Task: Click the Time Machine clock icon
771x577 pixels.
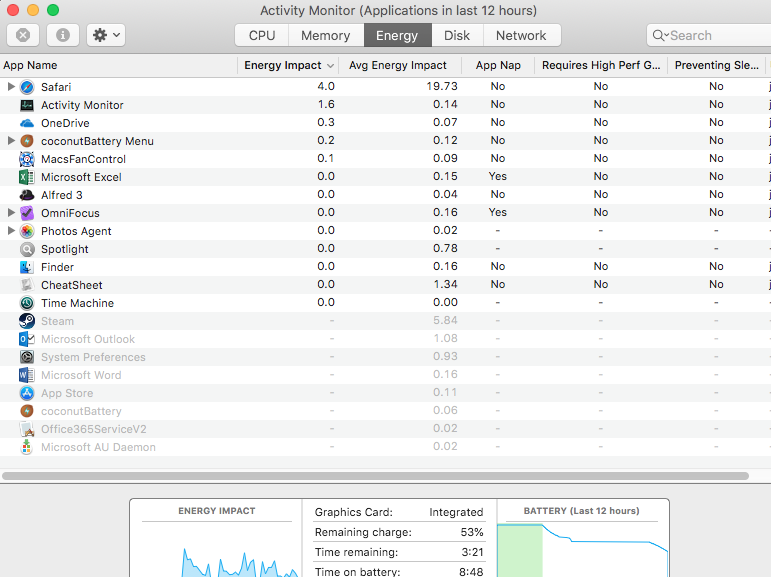Action: coord(27,303)
